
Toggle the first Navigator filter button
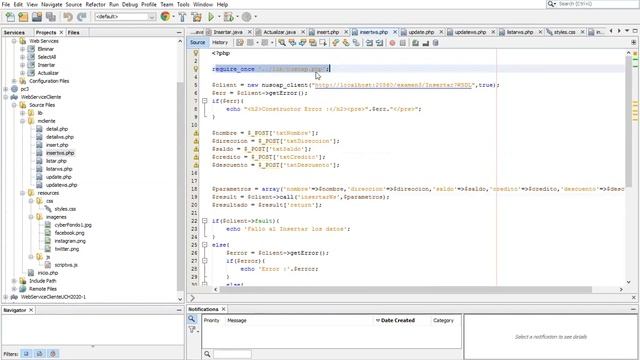26,353
